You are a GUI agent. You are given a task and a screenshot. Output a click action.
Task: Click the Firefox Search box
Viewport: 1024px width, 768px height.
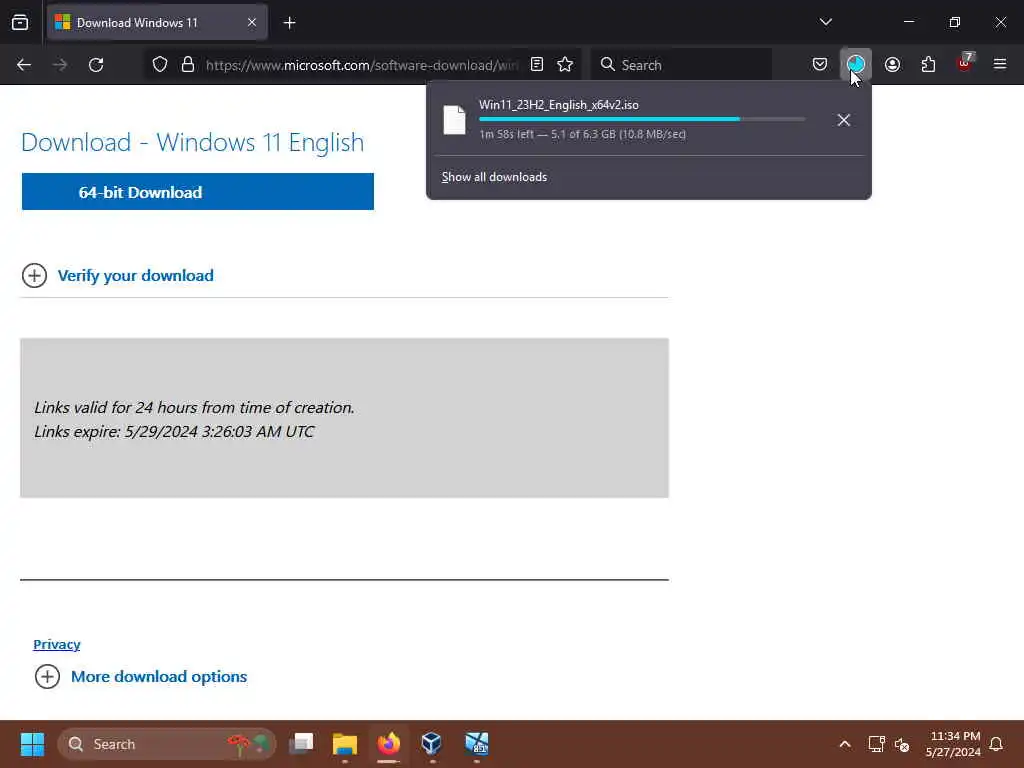[x=681, y=65]
